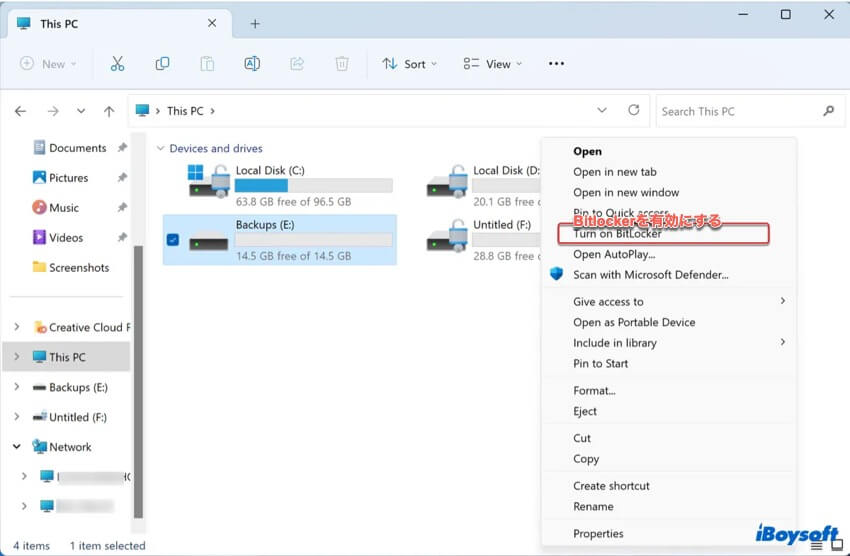Click the search magnifier icon

coord(828,111)
